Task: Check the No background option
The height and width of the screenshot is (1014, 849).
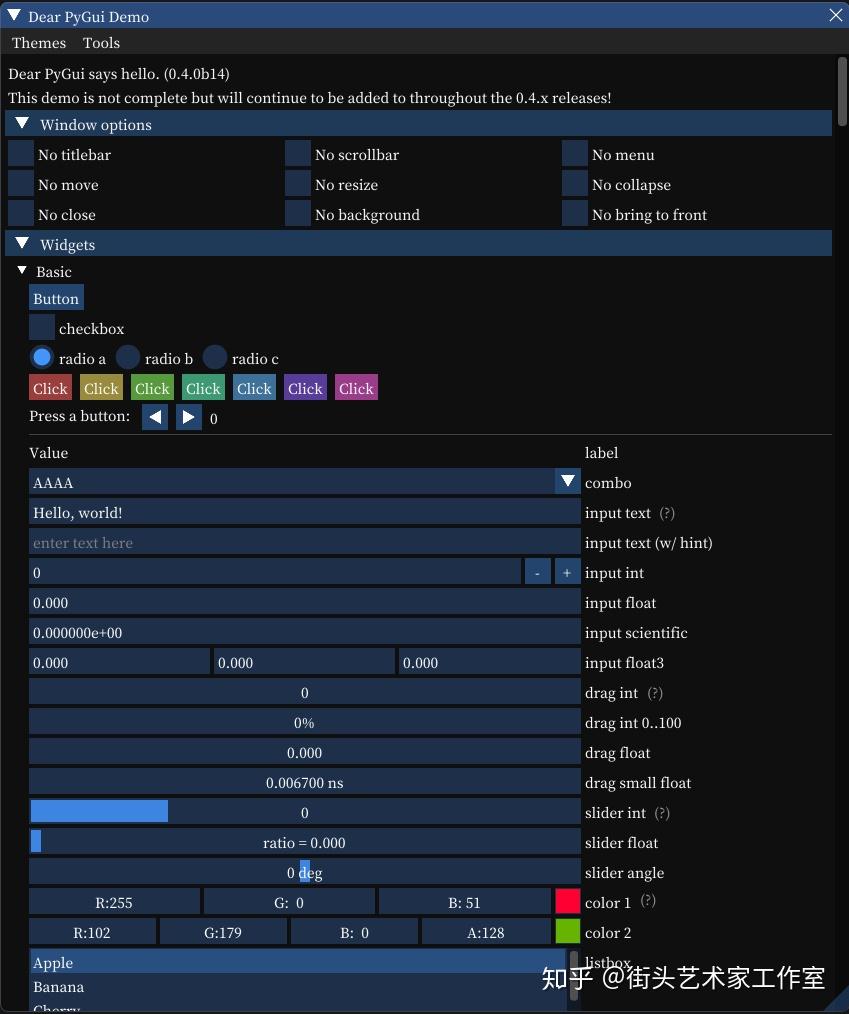Action: click(x=297, y=214)
